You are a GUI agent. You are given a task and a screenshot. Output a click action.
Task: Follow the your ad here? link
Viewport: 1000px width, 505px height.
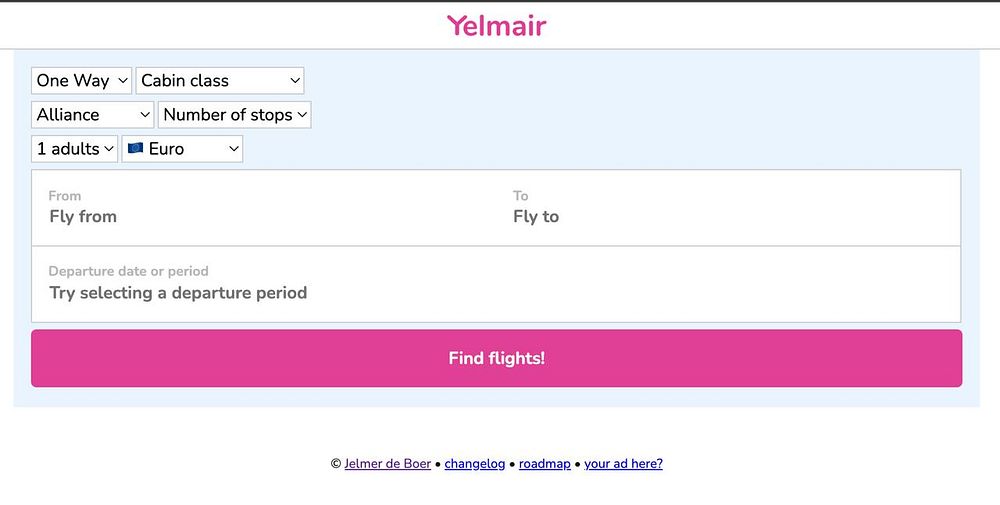coord(623,464)
